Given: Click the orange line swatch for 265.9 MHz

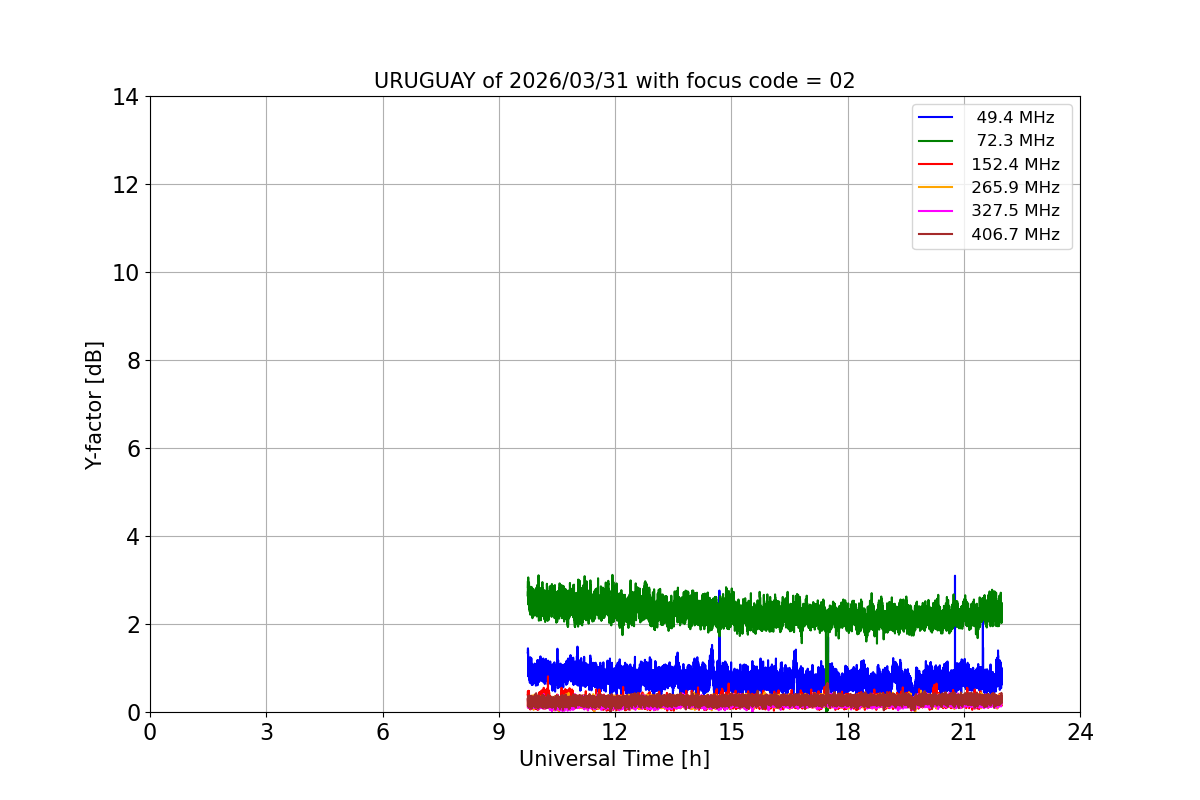Looking at the screenshot, I should click(x=936, y=187).
